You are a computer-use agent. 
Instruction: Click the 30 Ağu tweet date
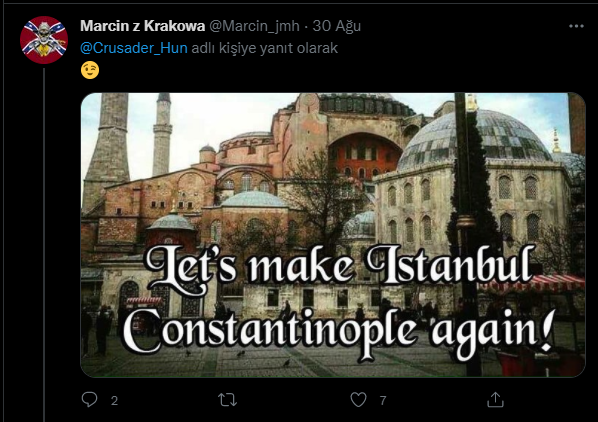coord(336,26)
